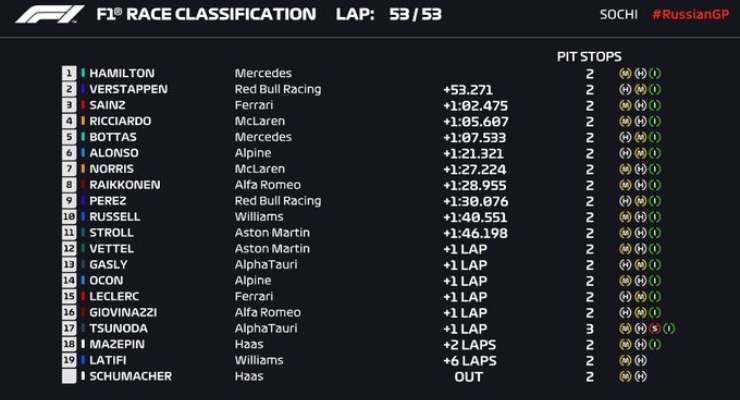
Task: Click the SOCHI location label
Action: pyautogui.click(x=619, y=15)
